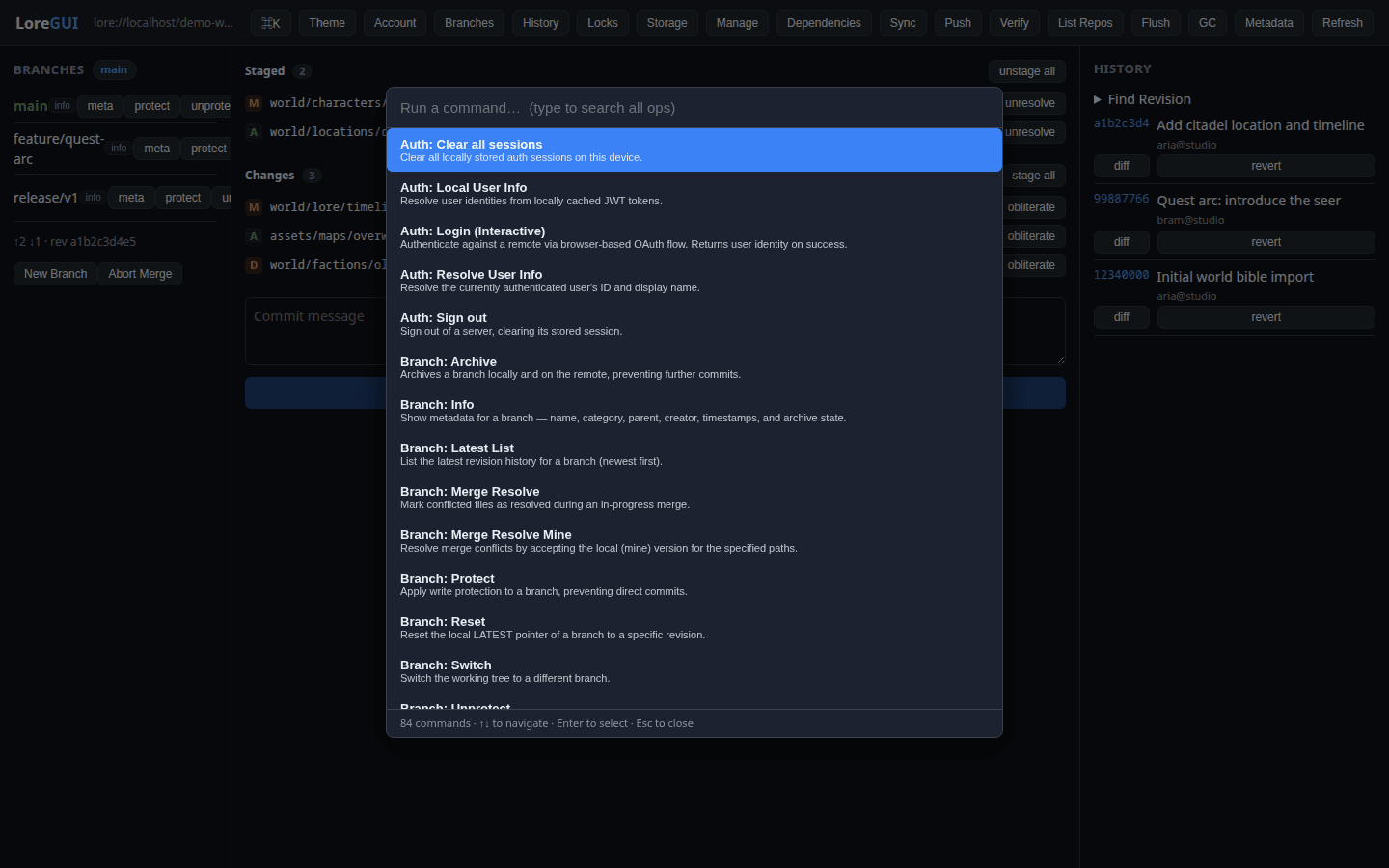Choose Branch: Latest List command

[694, 454]
